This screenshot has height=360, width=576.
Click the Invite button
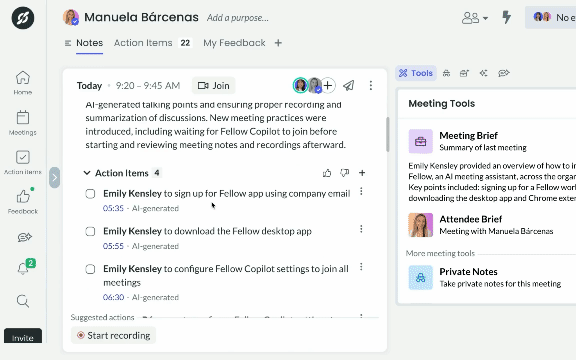(23, 336)
